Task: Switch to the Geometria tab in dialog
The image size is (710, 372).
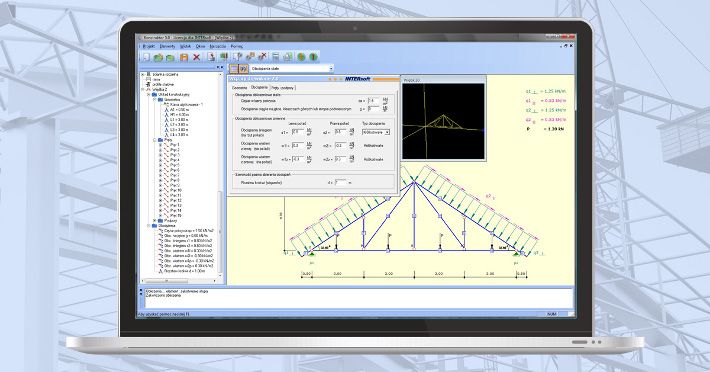Action: 240,88
